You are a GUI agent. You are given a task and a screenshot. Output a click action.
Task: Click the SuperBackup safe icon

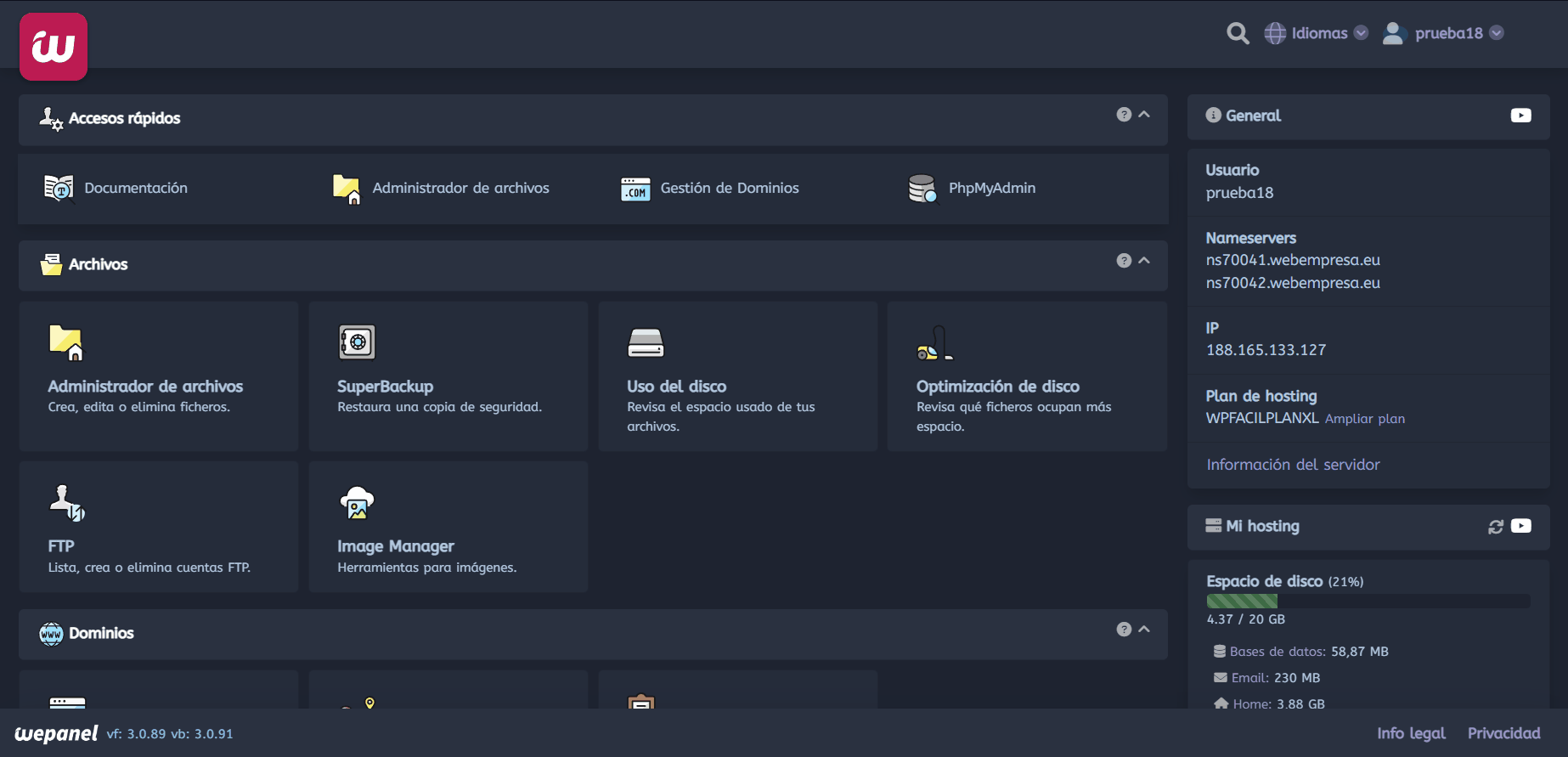(x=357, y=342)
